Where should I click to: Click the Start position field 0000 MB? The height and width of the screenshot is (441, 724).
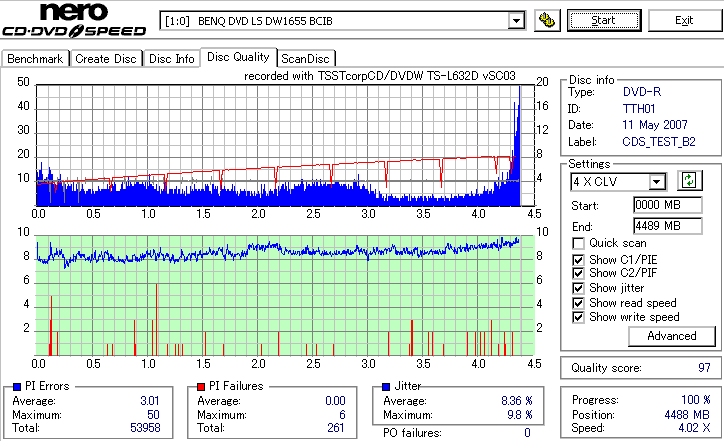(x=668, y=205)
